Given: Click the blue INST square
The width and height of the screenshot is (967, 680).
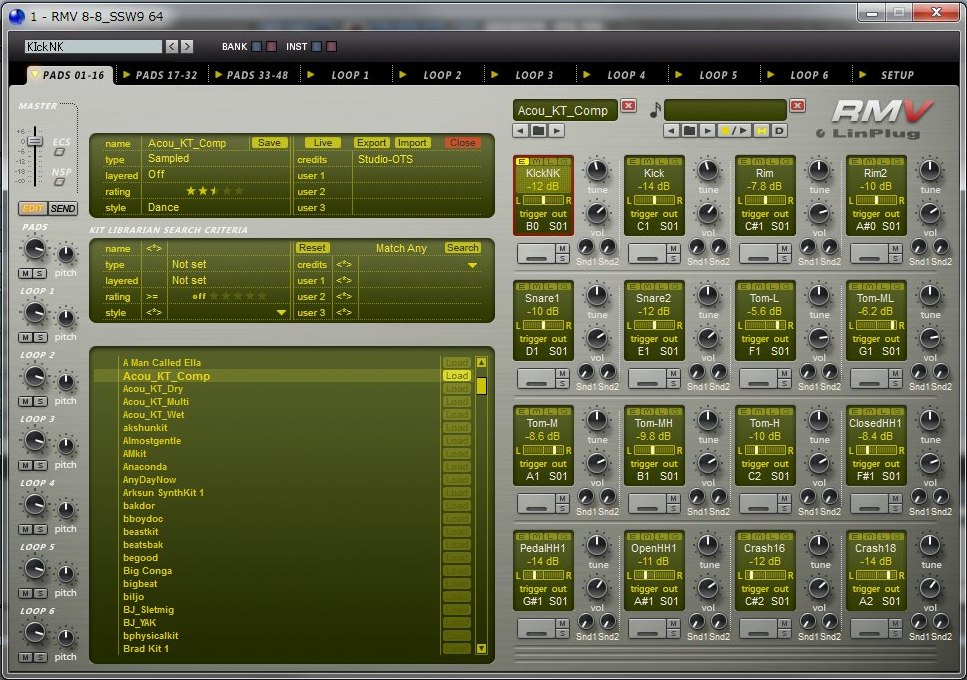Looking at the screenshot, I should [316, 46].
